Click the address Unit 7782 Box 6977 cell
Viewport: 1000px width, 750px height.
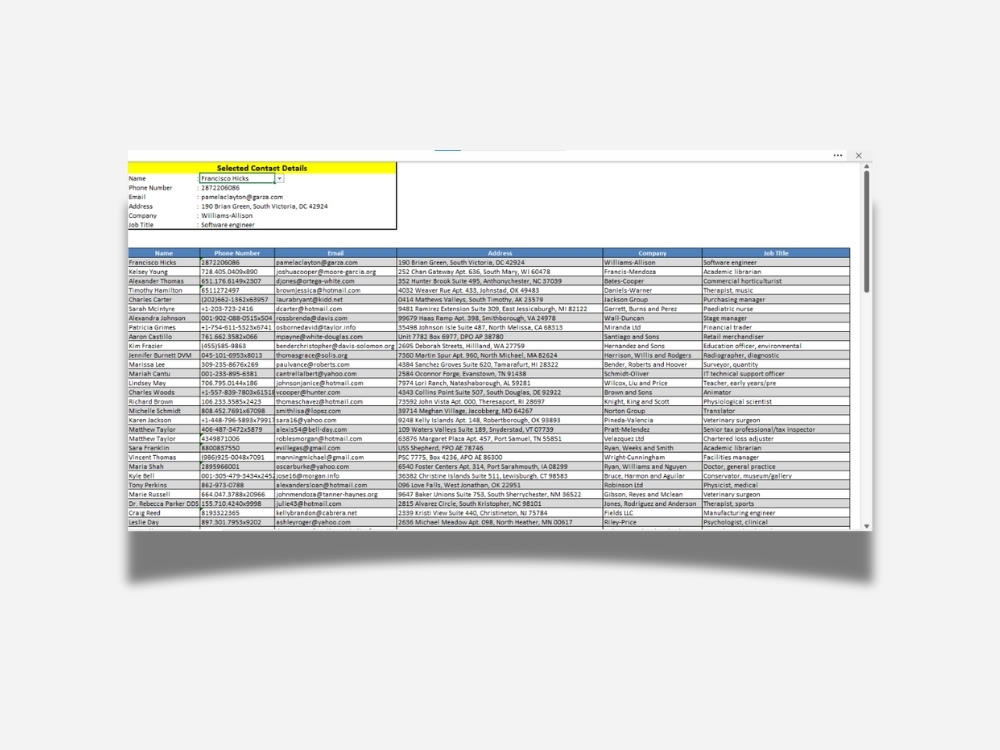click(499, 337)
